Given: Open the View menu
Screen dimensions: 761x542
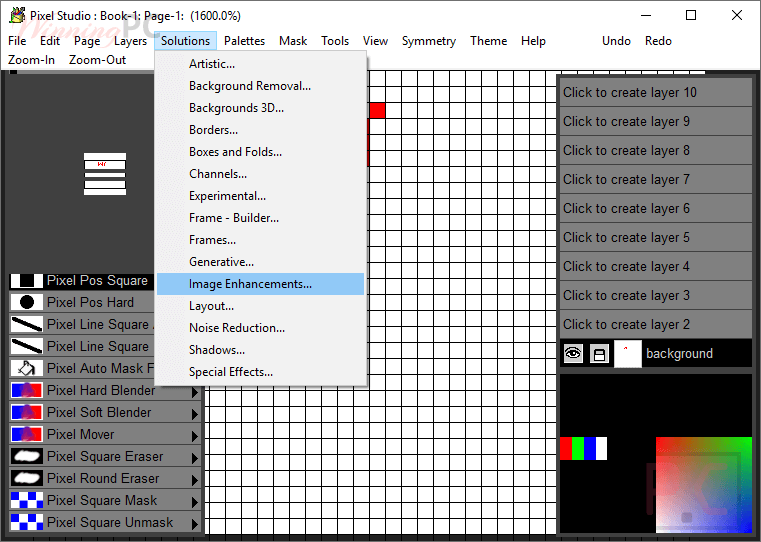Looking at the screenshot, I should pyautogui.click(x=375, y=41).
